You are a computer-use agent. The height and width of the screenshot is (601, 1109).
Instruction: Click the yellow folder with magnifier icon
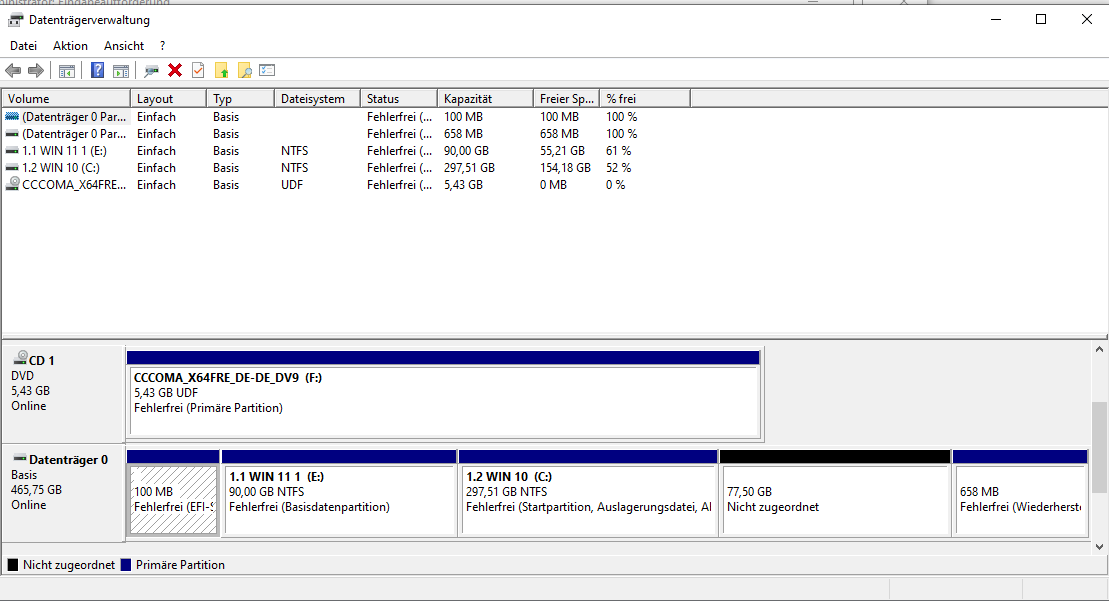coord(245,71)
